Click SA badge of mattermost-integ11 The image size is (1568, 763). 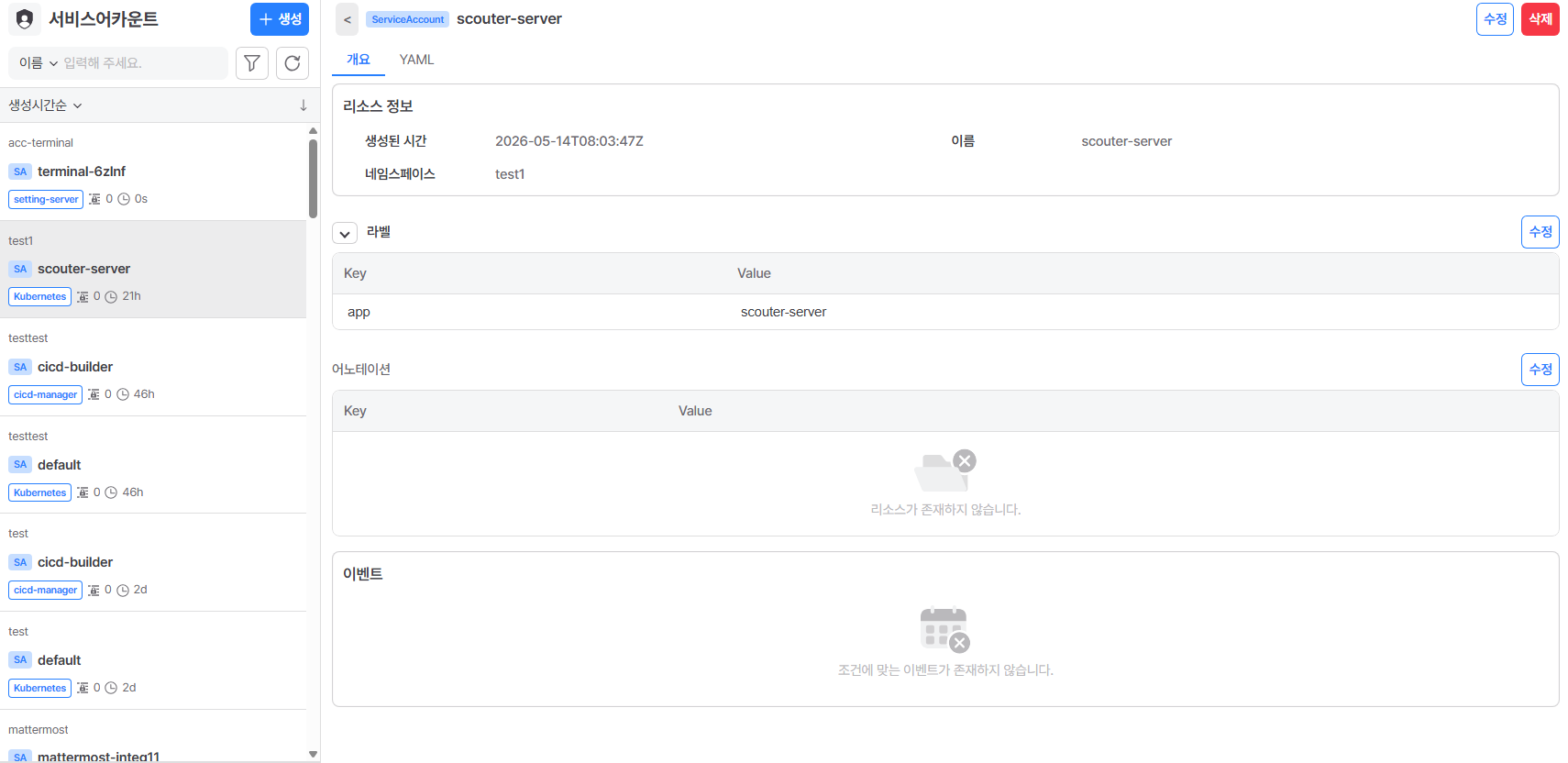pyautogui.click(x=20, y=757)
